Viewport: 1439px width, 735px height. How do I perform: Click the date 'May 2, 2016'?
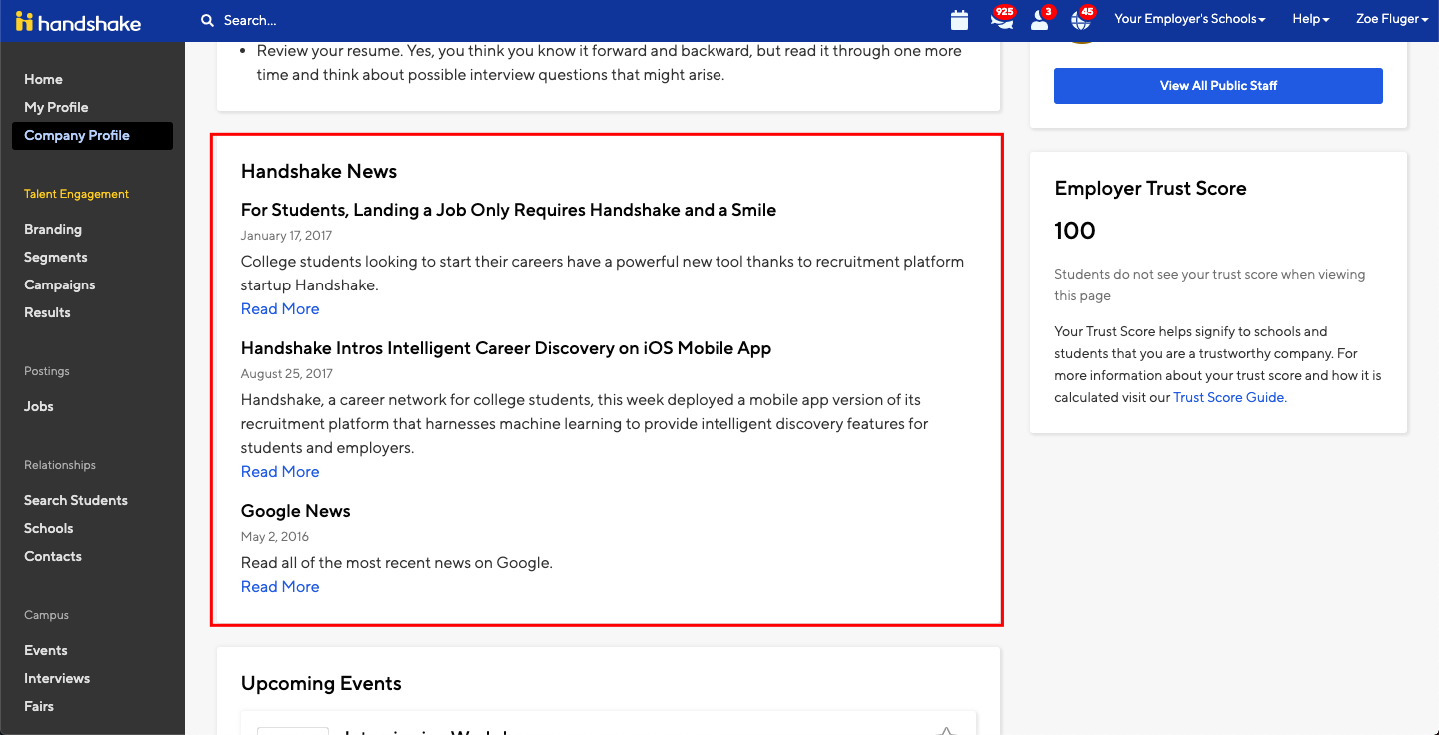click(x=275, y=537)
